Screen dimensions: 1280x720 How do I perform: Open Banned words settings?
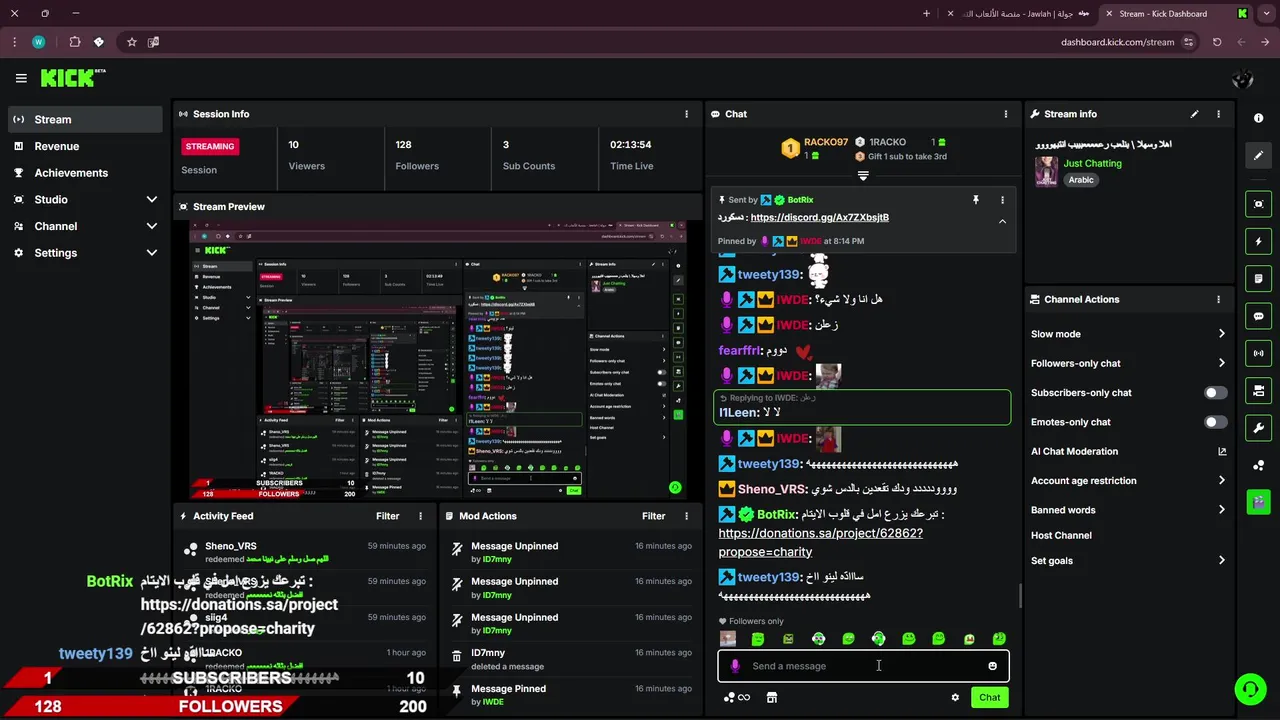pos(1128,510)
